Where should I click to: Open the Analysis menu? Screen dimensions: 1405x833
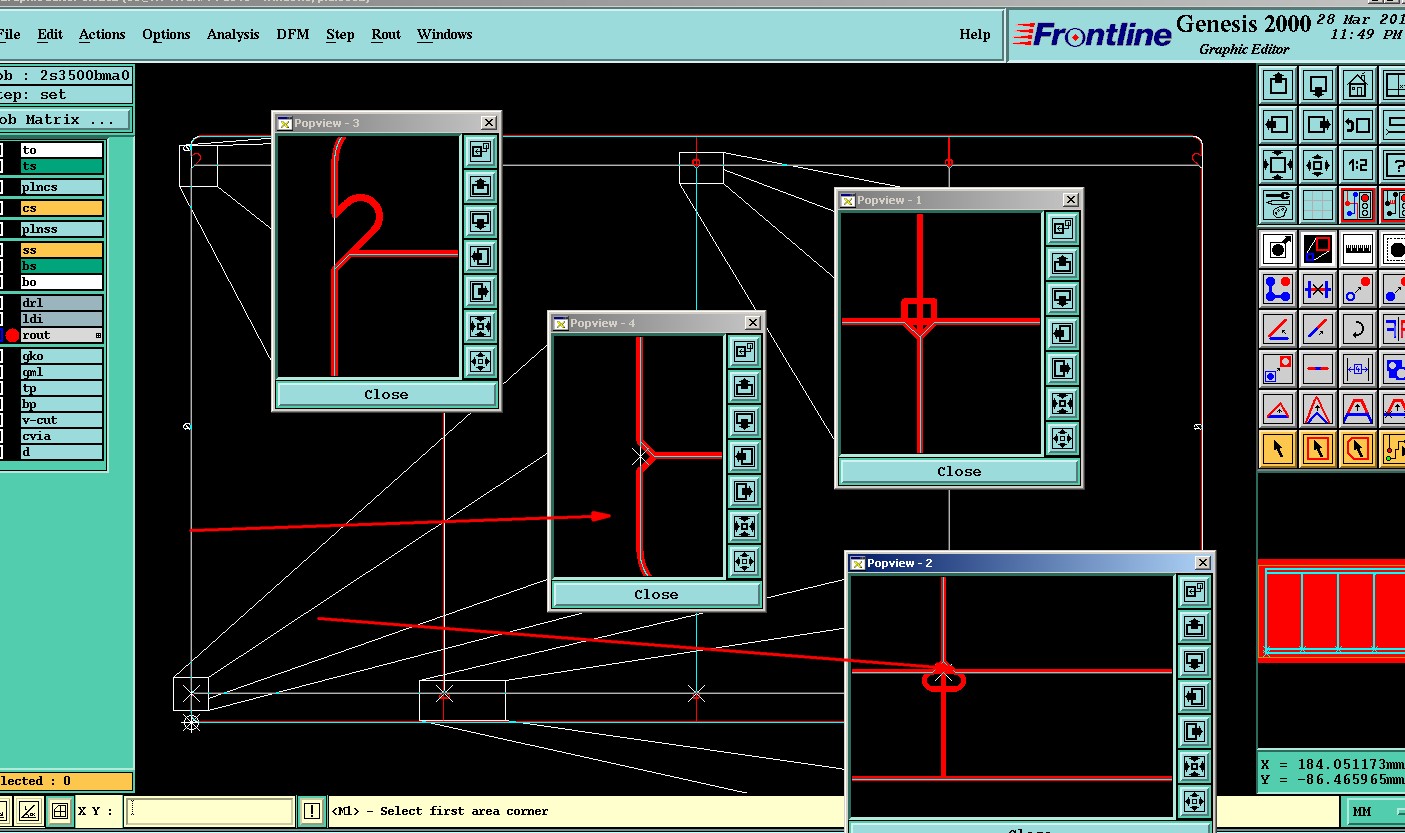click(233, 34)
